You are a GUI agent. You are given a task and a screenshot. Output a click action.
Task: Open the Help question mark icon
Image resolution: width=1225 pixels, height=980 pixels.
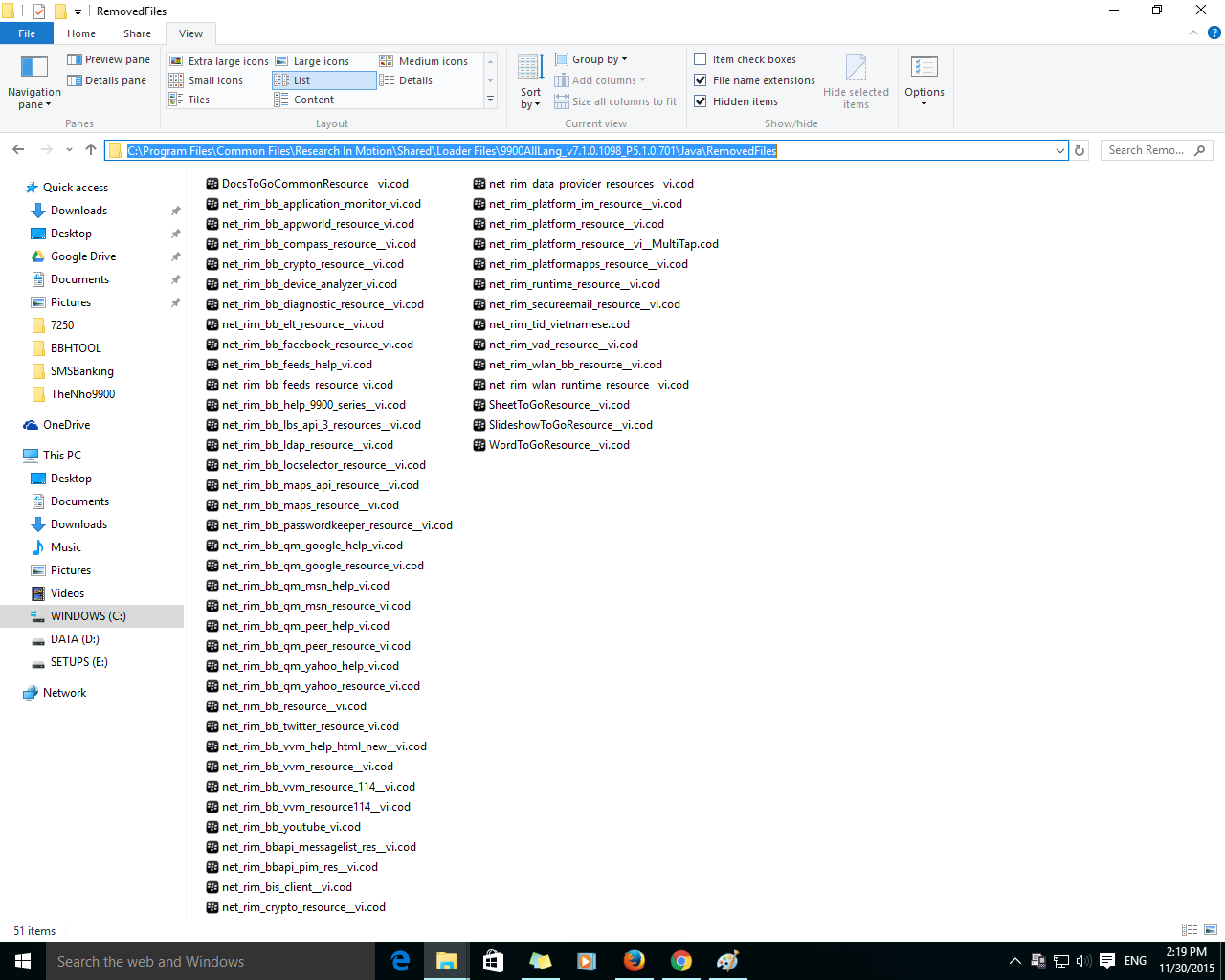1214,33
